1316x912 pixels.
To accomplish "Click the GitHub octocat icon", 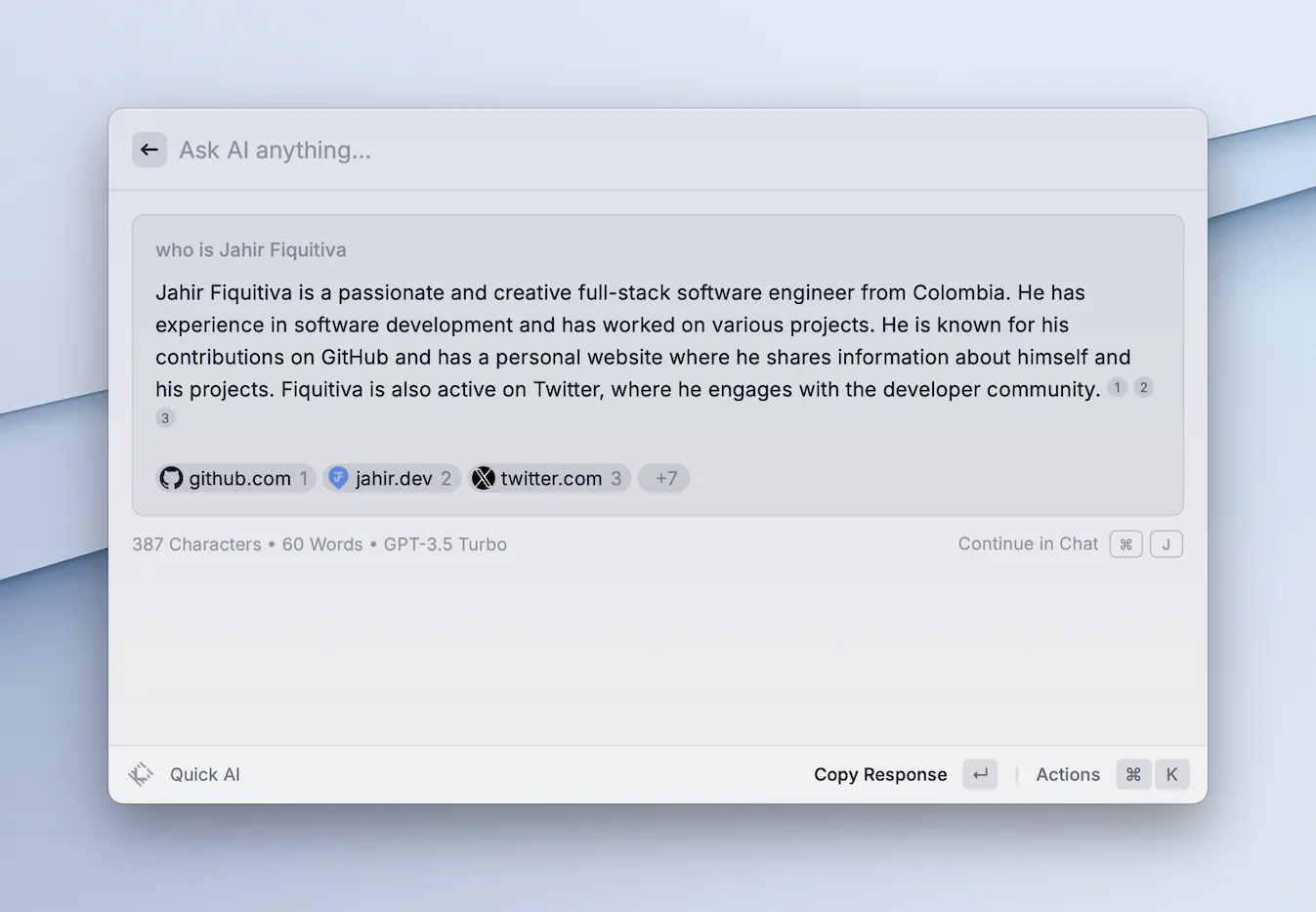I will (x=171, y=478).
